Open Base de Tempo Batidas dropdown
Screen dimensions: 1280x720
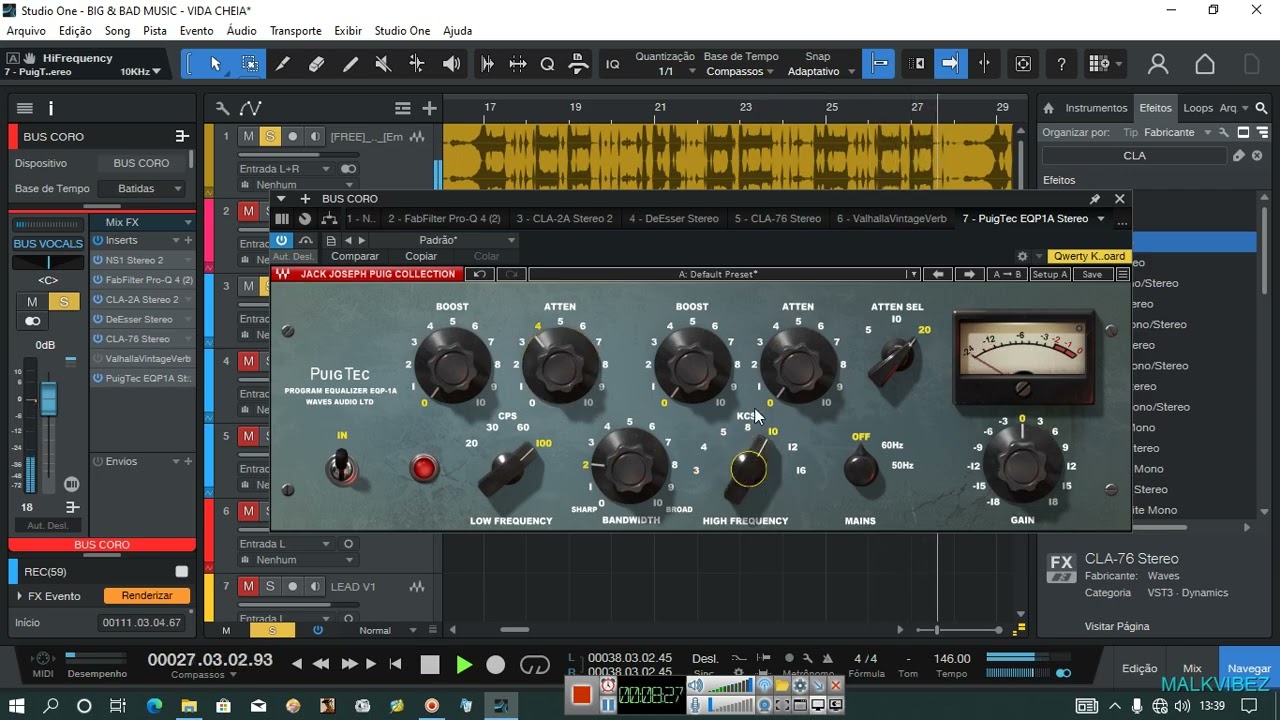coord(143,188)
